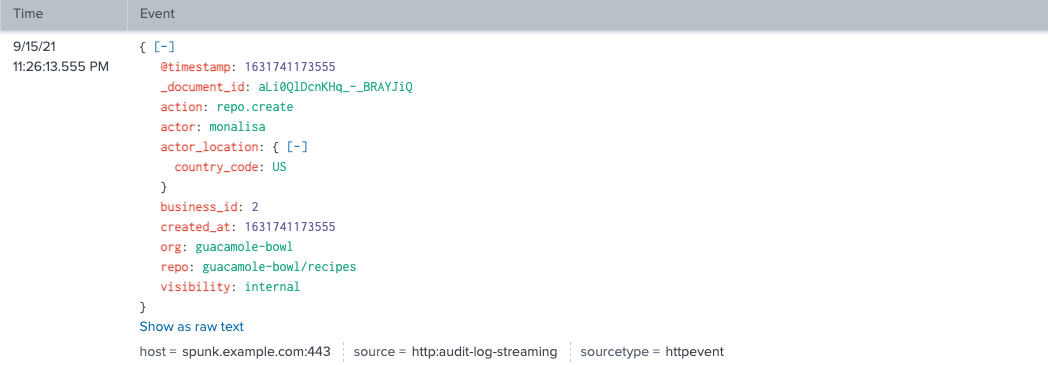1048x365 pixels.
Task: Click event time 11:26:13.555 PM
Action: click(61, 68)
